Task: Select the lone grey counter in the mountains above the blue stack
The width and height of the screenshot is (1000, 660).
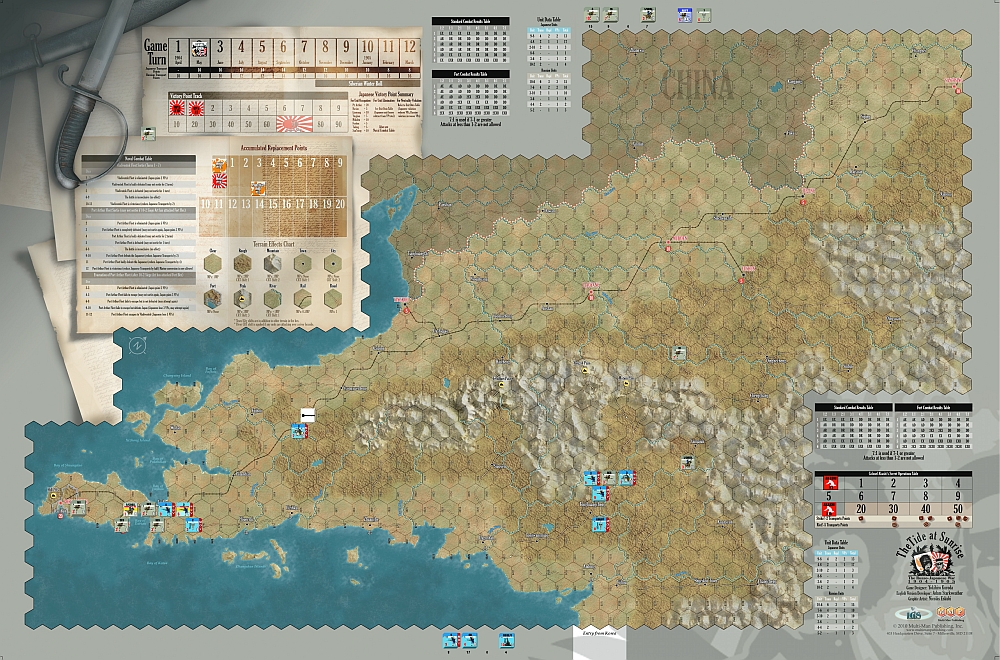Action: (x=688, y=462)
